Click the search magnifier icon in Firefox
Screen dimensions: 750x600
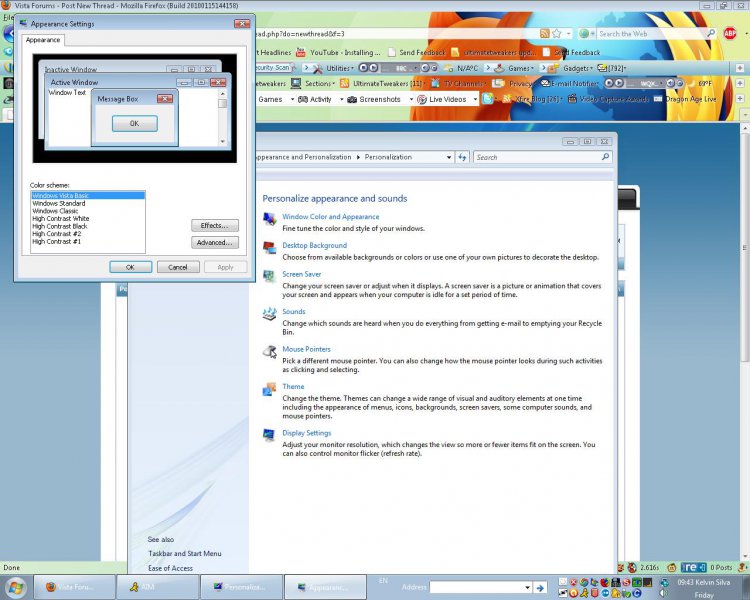coord(711,33)
